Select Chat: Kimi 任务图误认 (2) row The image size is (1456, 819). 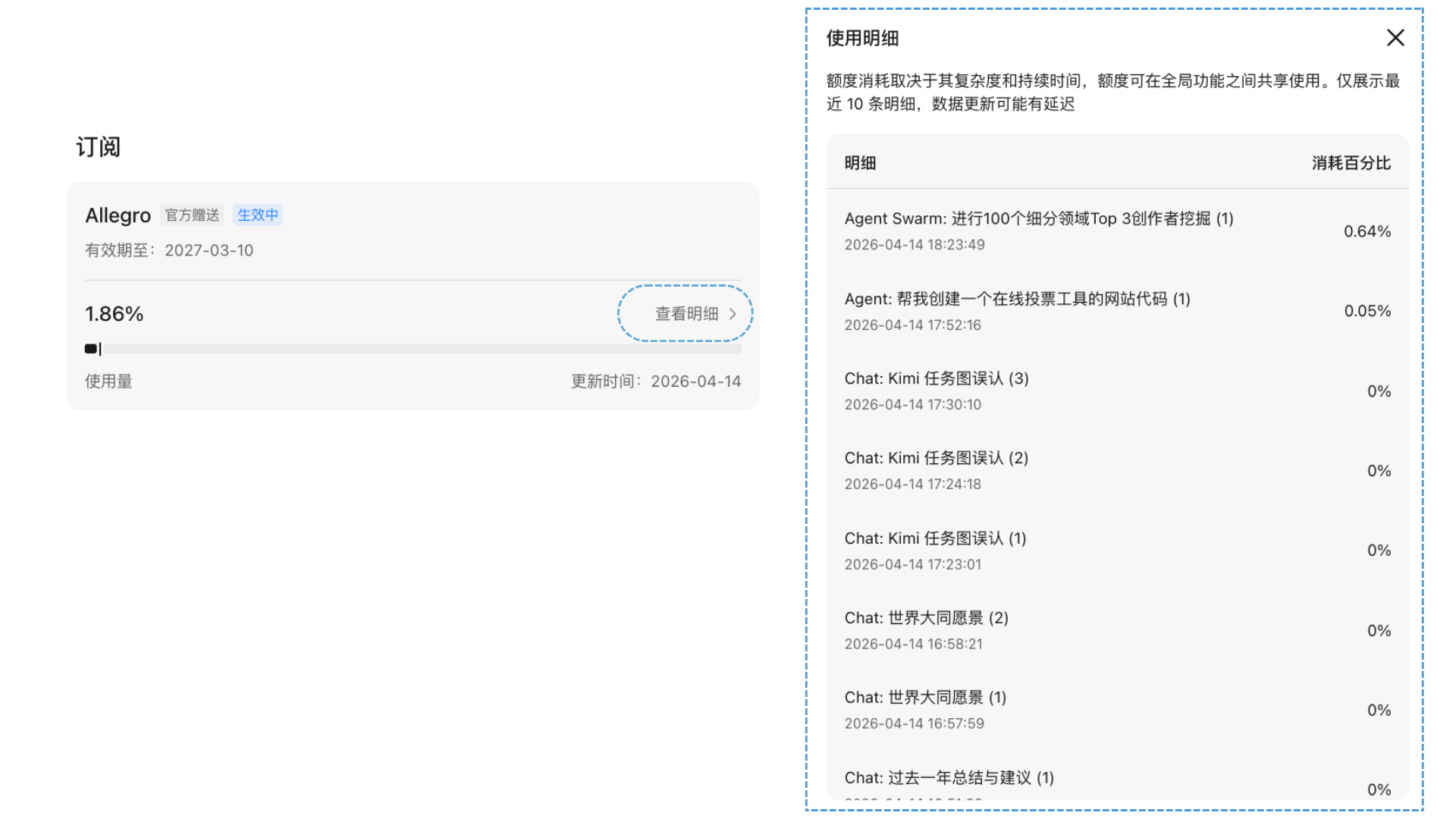pos(936,459)
